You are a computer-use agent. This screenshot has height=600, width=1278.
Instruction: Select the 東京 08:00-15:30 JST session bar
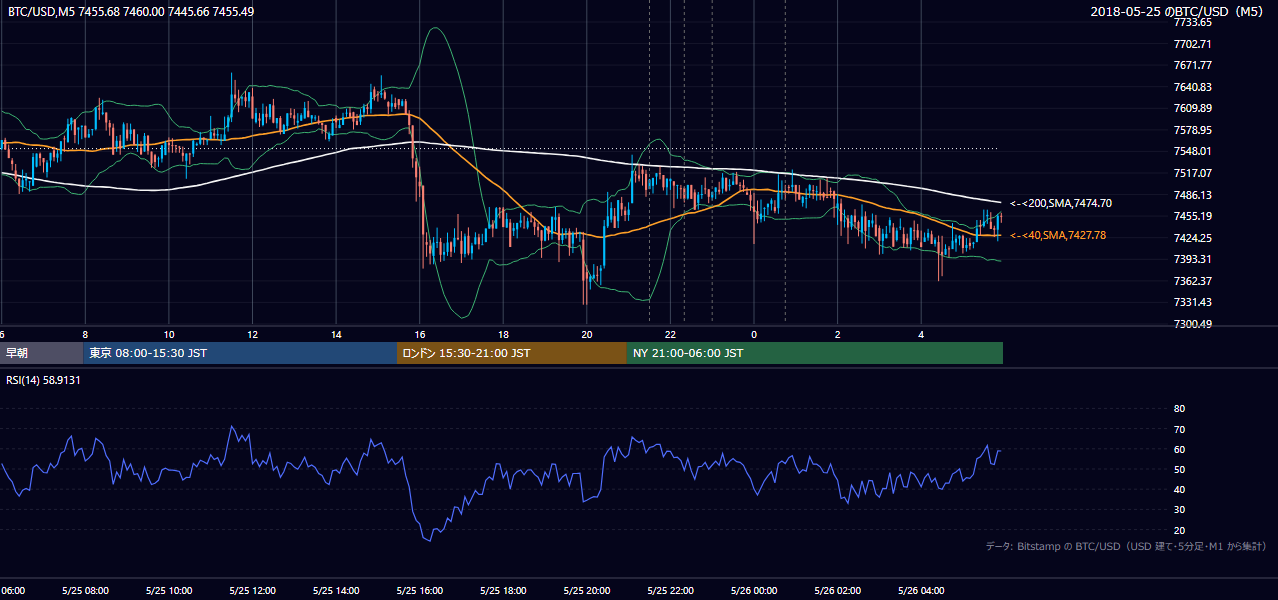click(240, 353)
